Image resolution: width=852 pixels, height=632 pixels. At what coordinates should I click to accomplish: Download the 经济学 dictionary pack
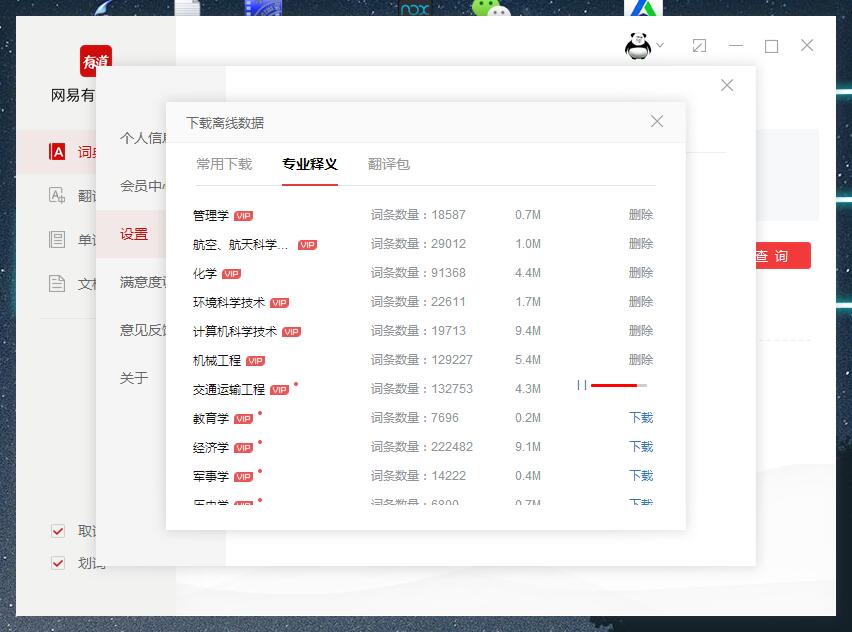coord(640,447)
